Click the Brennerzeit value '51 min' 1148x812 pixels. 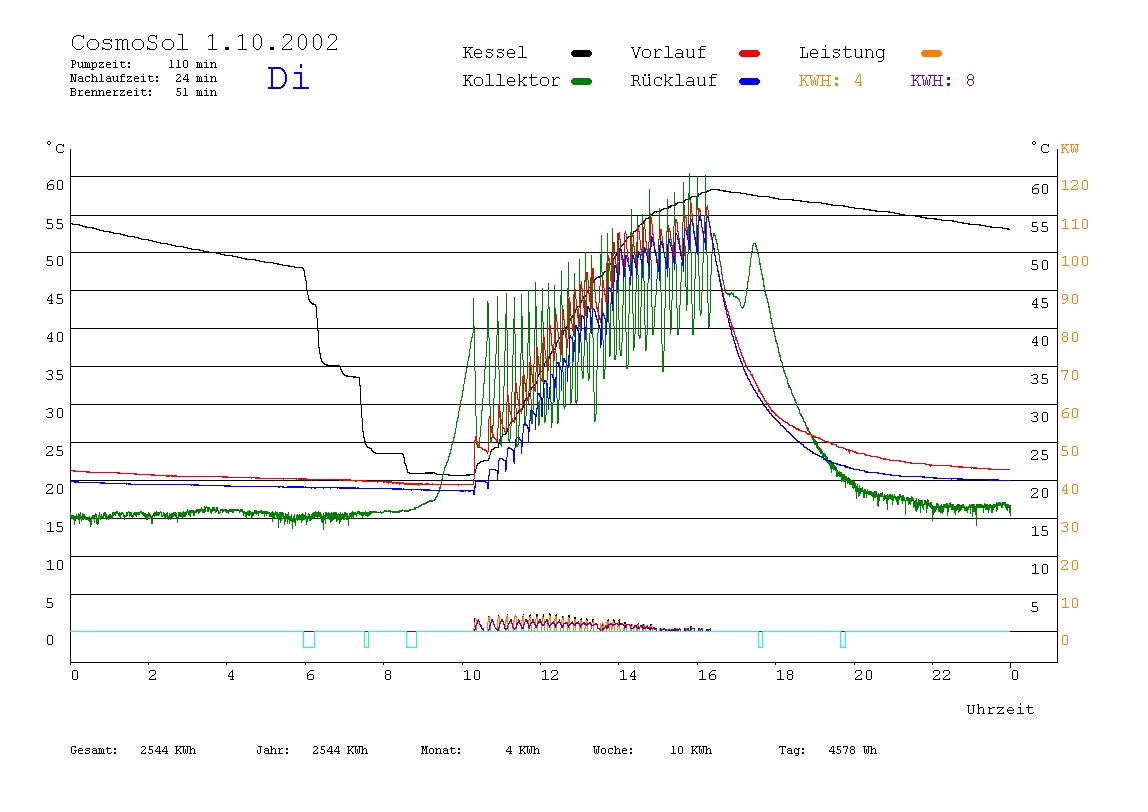(x=196, y=92)
